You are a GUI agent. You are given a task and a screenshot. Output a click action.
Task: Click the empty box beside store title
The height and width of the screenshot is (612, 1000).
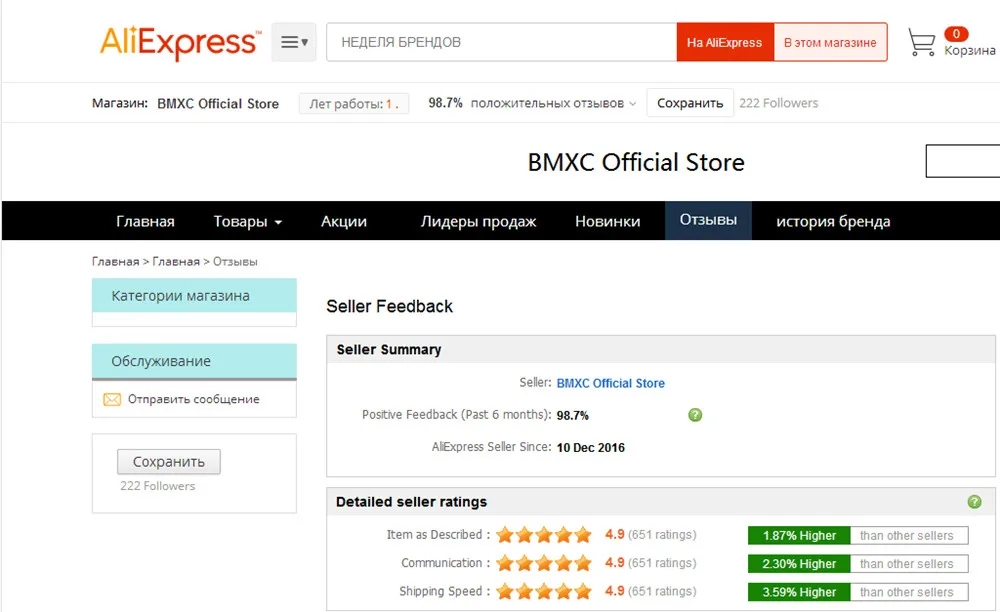pyautogui.click(x=962, y=161)
